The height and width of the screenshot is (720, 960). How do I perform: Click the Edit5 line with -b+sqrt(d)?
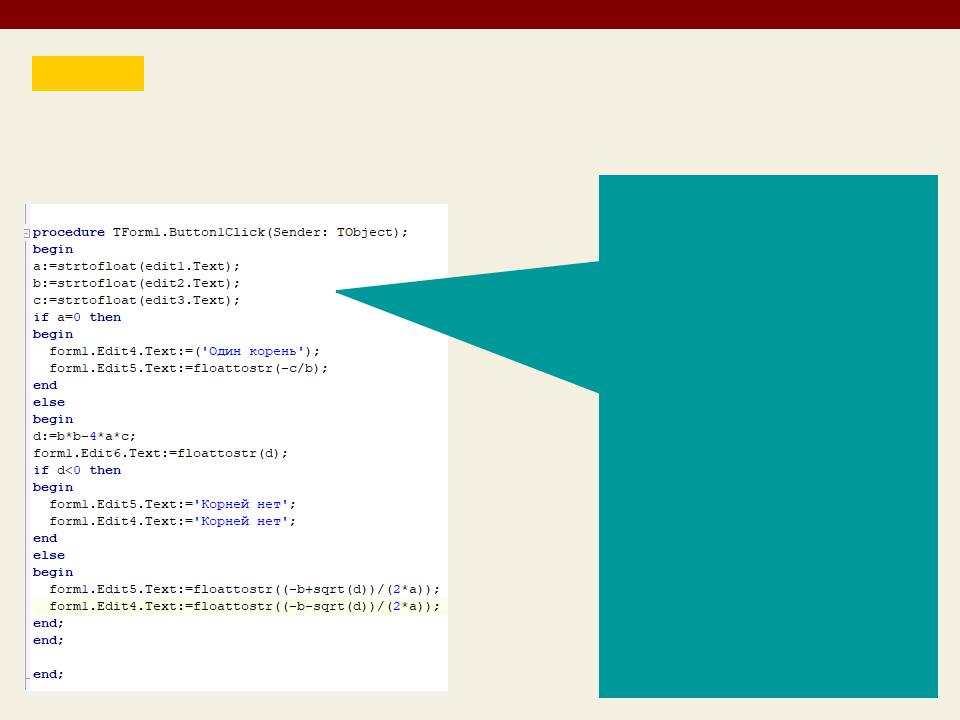244,590
